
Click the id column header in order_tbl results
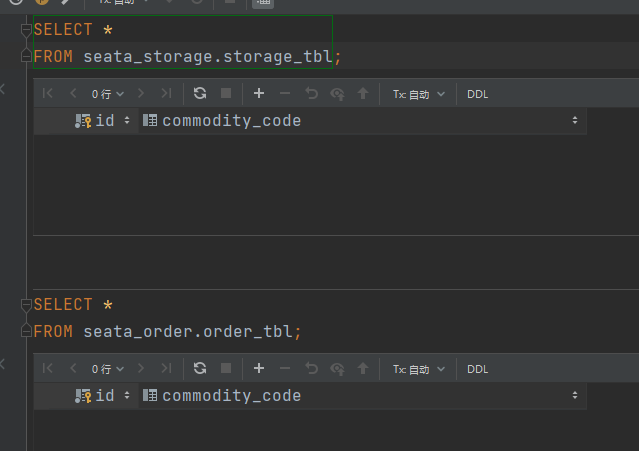[x=104, y=396]
